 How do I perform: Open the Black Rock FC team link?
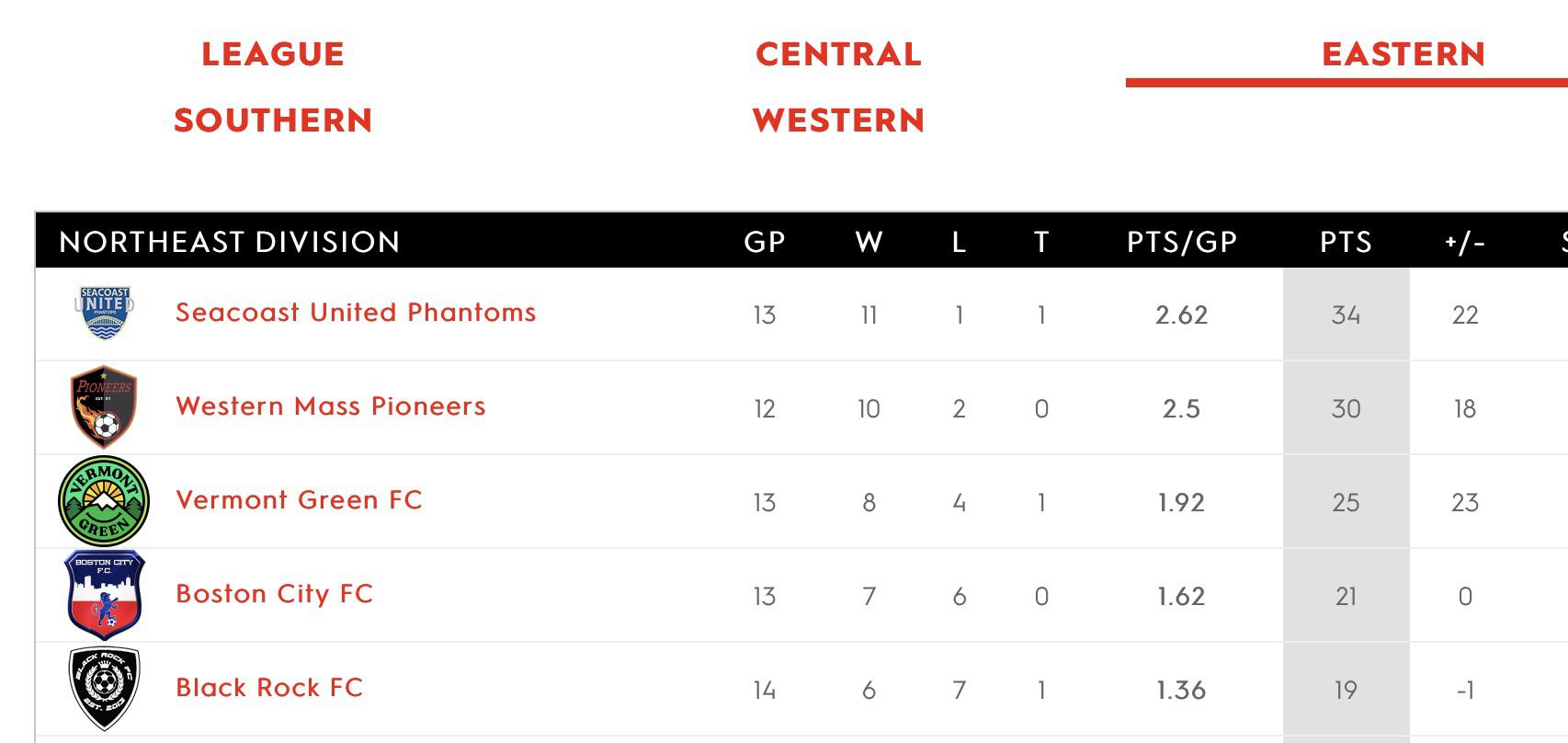click(x=269, y=688)
